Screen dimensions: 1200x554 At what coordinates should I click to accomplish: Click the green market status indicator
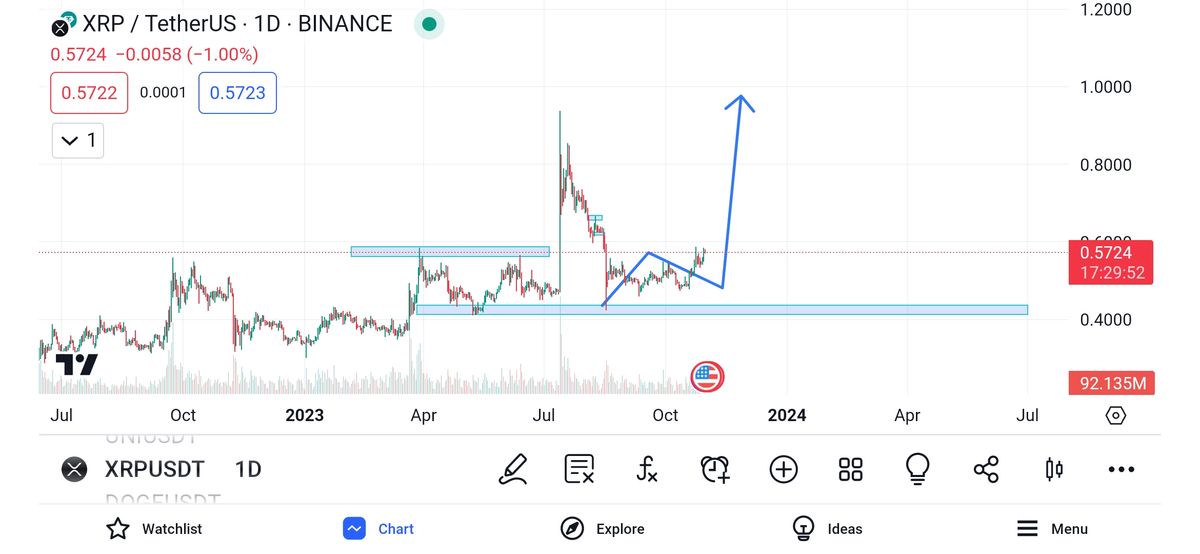[430, 24]
